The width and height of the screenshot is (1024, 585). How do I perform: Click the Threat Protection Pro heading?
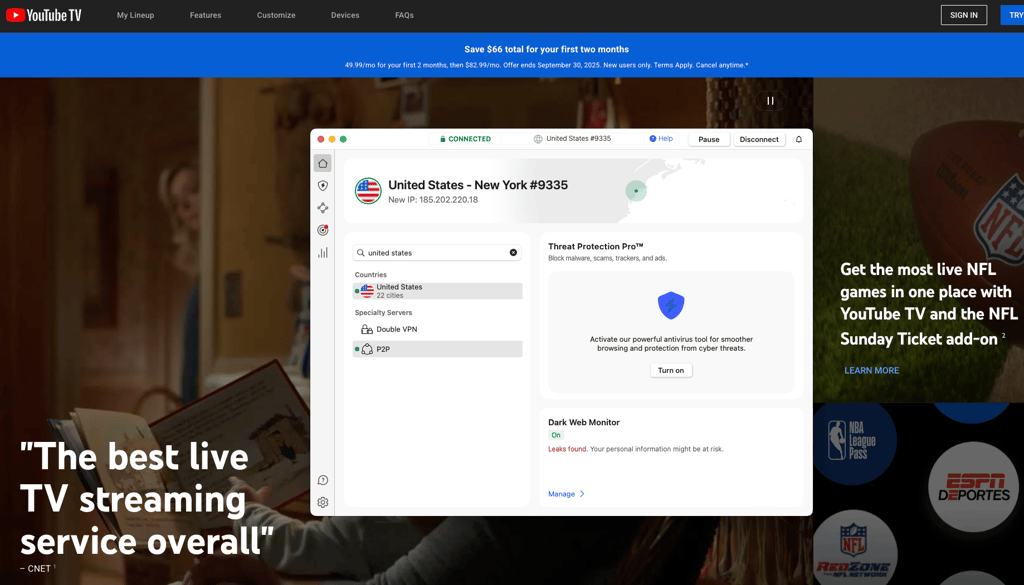coord(596,246)
